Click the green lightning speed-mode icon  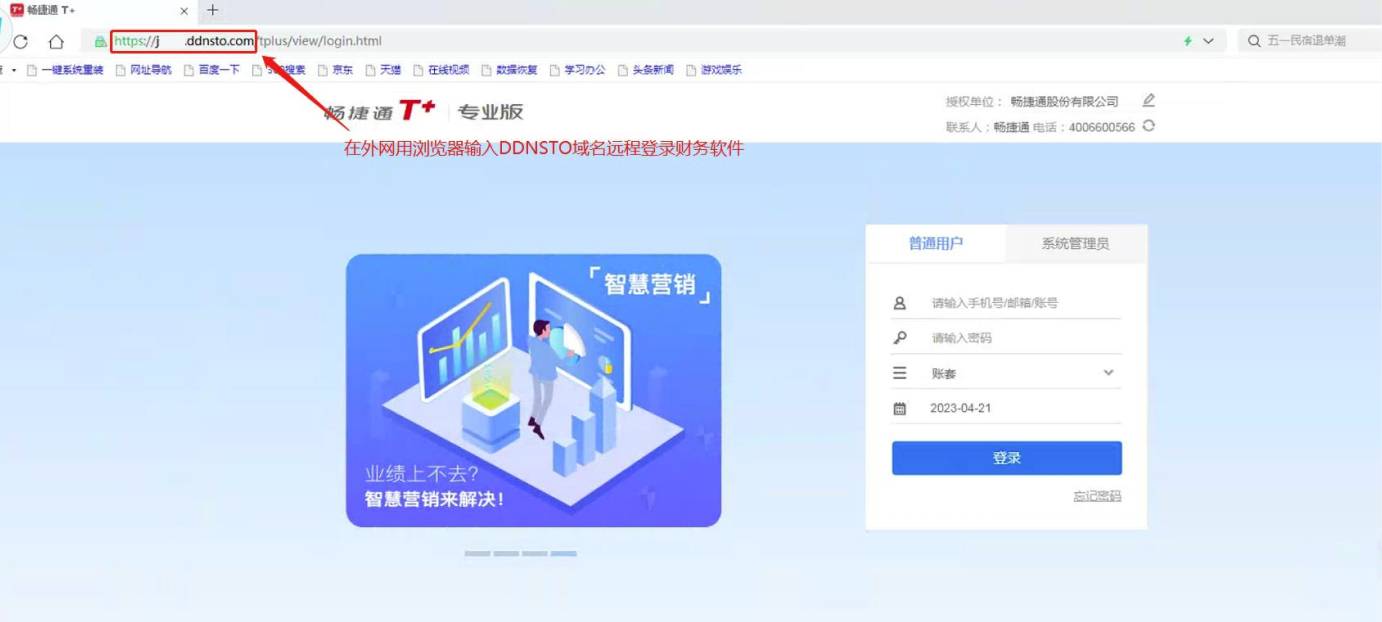coord(1187,41)
